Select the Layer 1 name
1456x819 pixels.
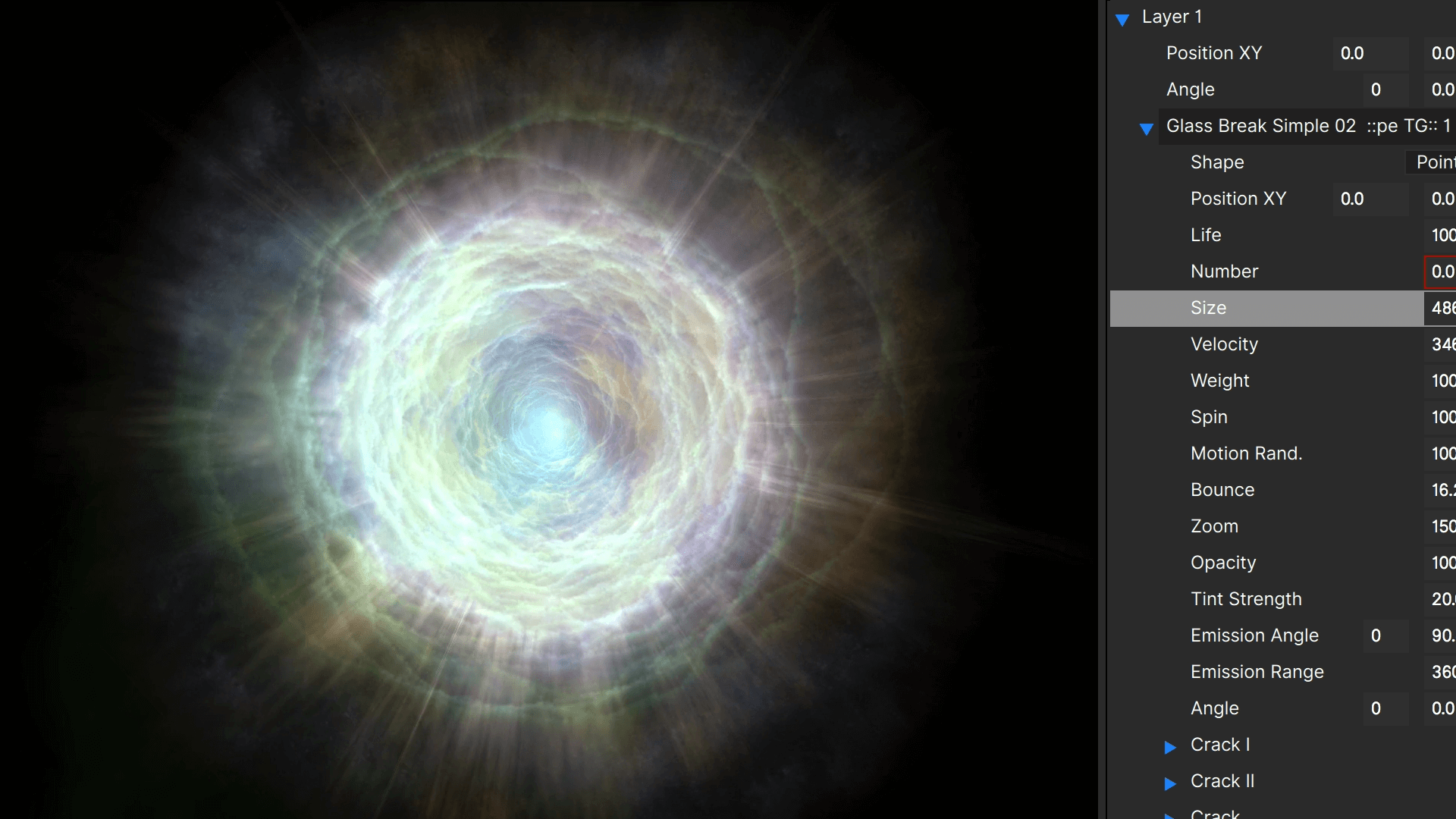[x=1172, y=17]
